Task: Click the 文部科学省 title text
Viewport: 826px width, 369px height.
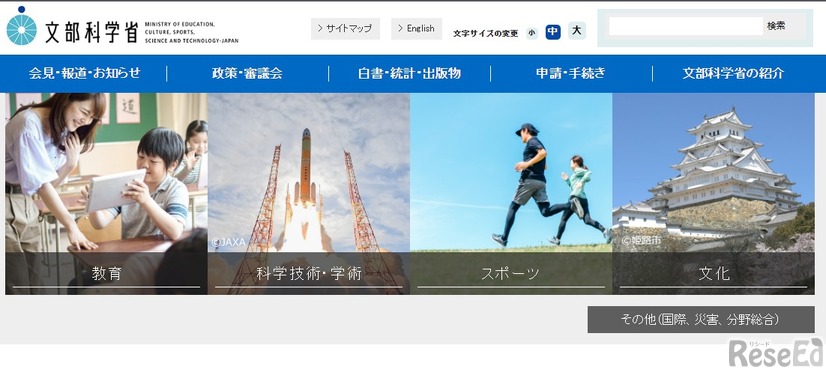Action: [x=92, y=32]
